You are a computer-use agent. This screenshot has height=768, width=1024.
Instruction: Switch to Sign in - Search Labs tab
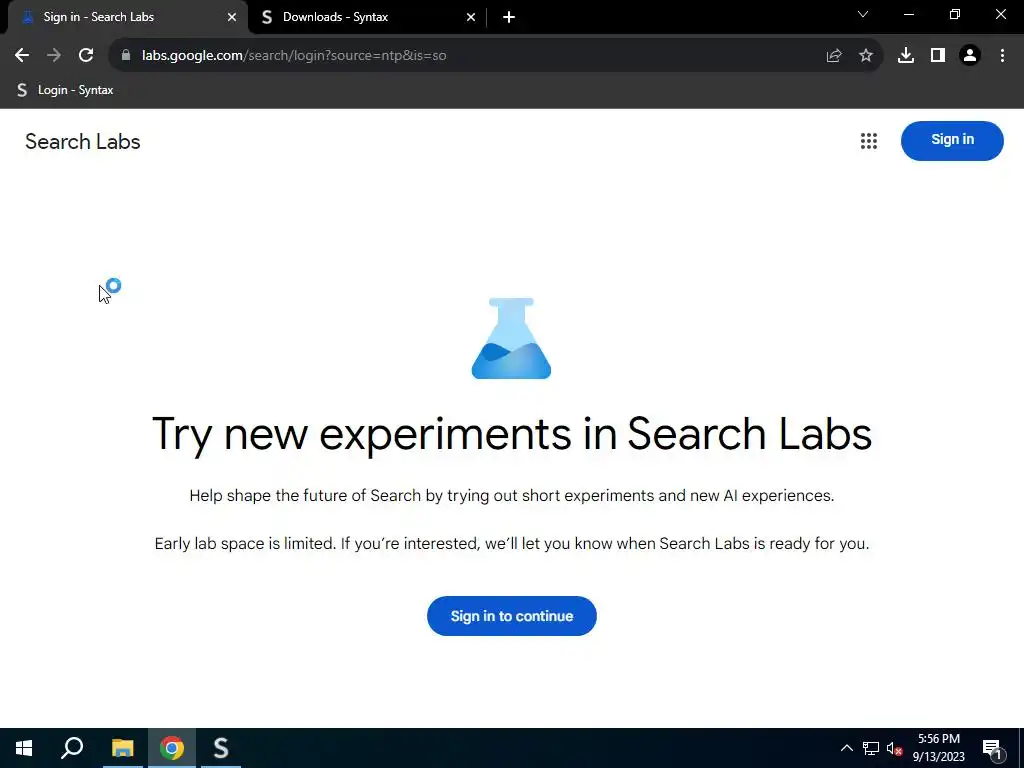[x=128, y=17]
